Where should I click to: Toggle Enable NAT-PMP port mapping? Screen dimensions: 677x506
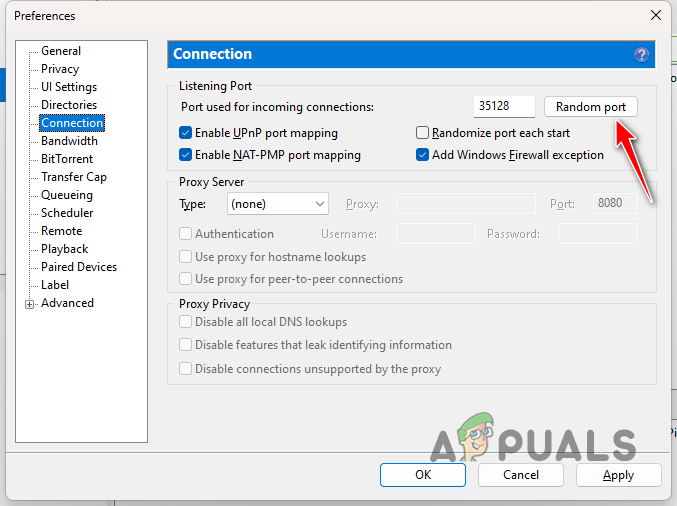pyautogui.click(x=185, y=155)
